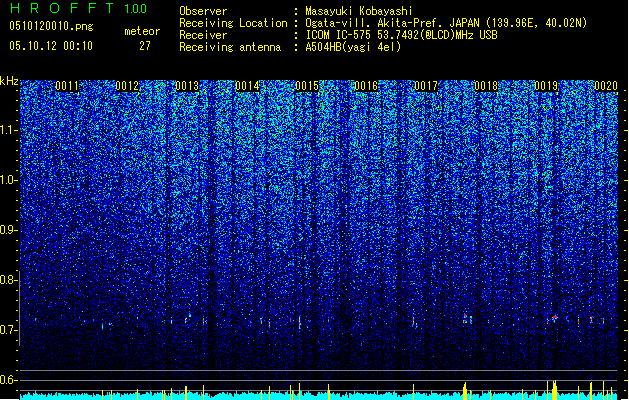The image size is (629, 400).
Task: Click the 1.1 kHz axis label
Action: click(x=9, y=130)
